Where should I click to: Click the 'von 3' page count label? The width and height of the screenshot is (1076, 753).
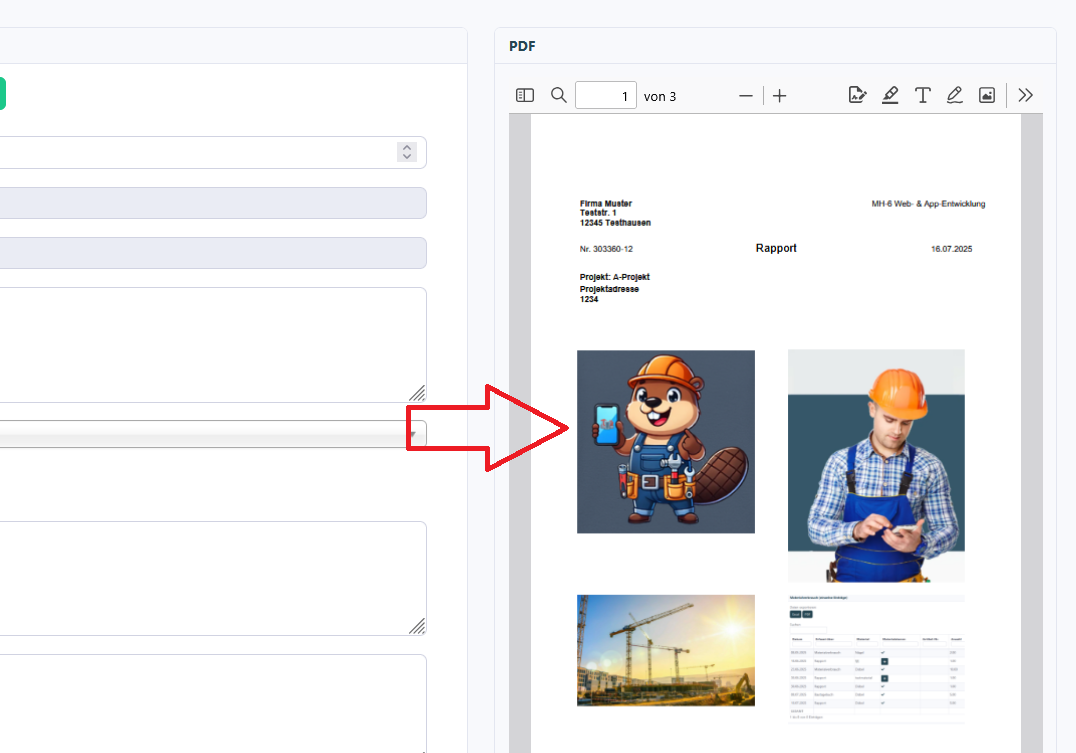pos(659,96)
